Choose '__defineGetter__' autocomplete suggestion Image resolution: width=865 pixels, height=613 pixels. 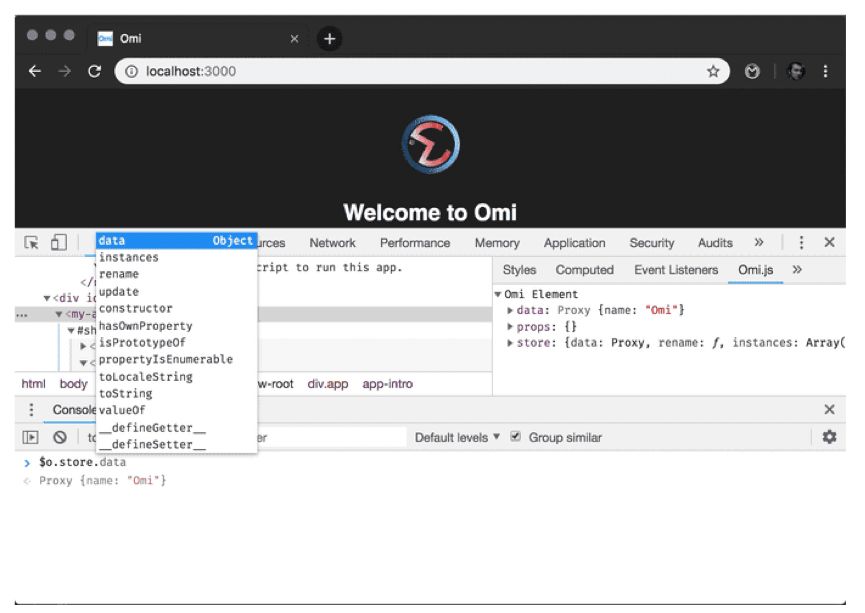coord(177,428)
